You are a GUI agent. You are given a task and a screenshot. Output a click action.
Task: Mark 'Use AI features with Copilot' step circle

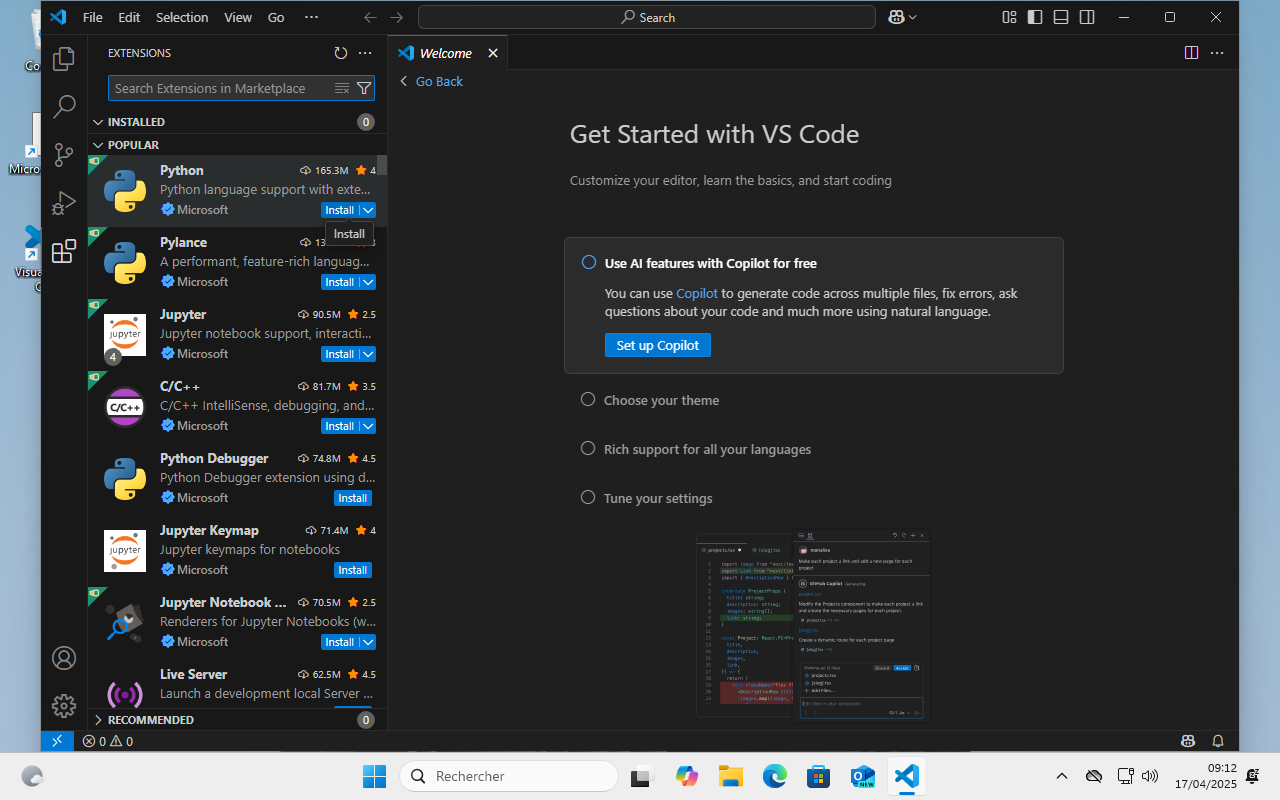pos(589,263)
